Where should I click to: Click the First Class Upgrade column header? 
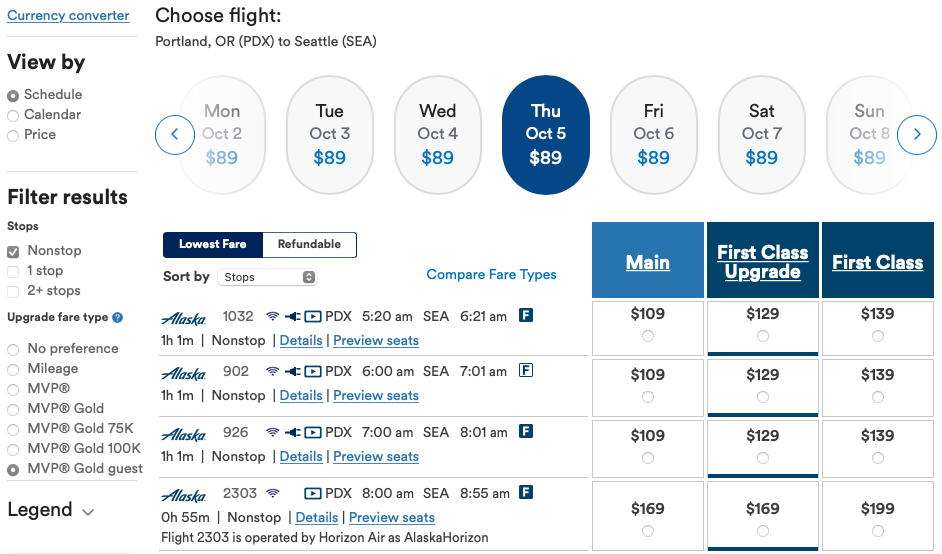763,262
